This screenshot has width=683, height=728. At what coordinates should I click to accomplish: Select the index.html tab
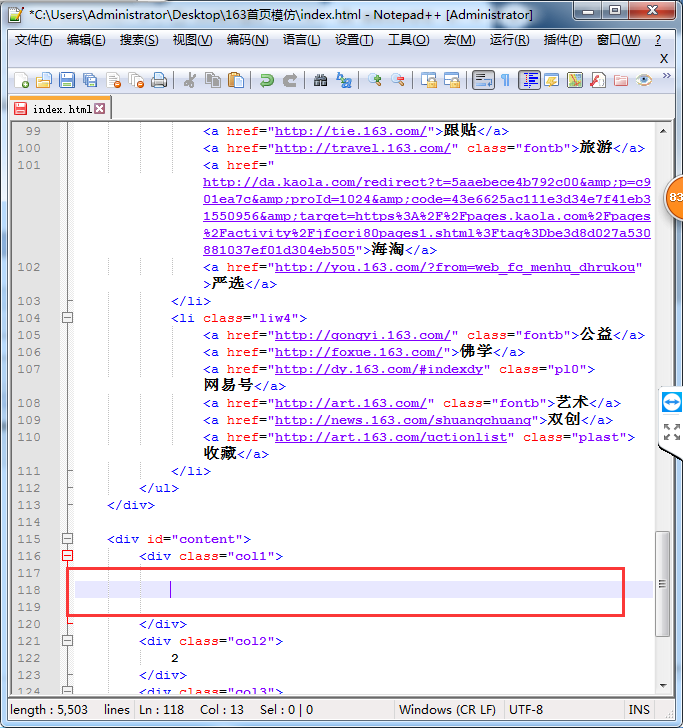[x=60, y=109]
